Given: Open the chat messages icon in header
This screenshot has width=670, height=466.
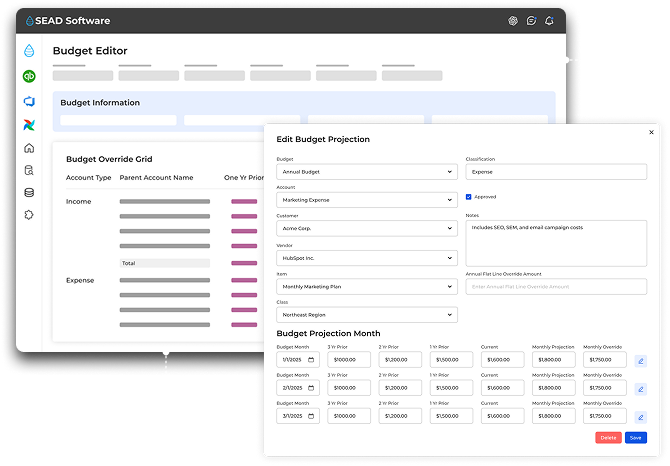Looking at the screenshot, I should [x=531, y=21].
